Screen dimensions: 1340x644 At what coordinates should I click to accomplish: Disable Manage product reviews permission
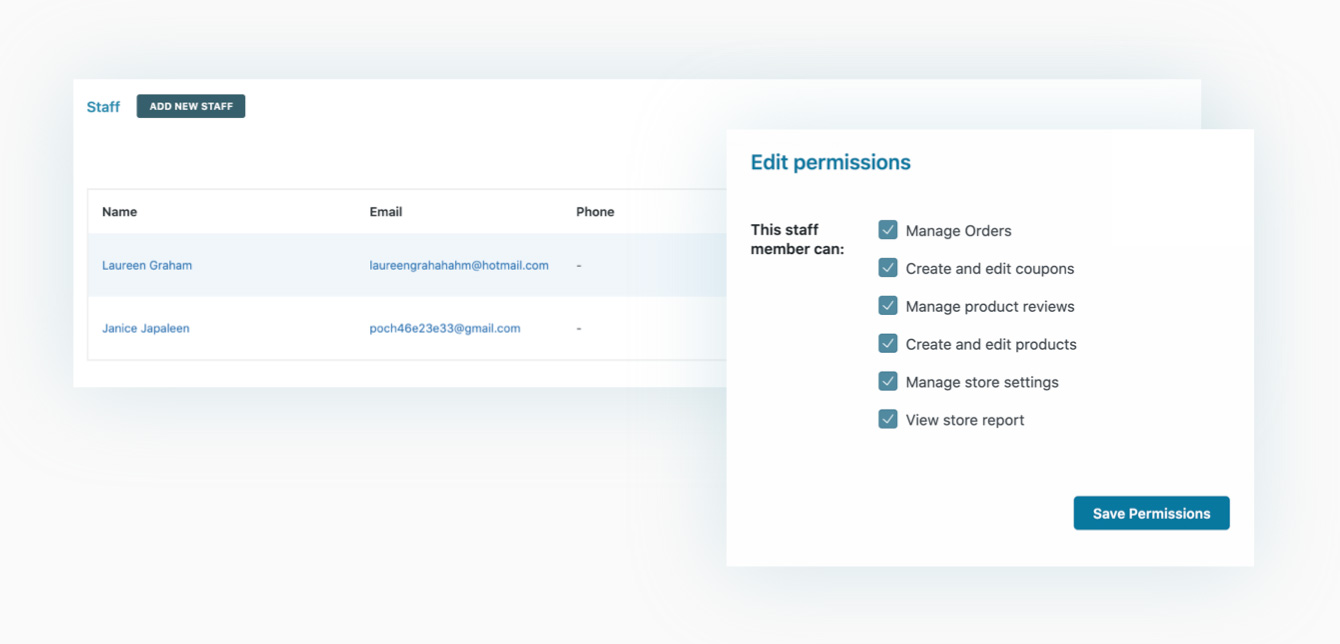pyautogui.click(x=888, y=306)
